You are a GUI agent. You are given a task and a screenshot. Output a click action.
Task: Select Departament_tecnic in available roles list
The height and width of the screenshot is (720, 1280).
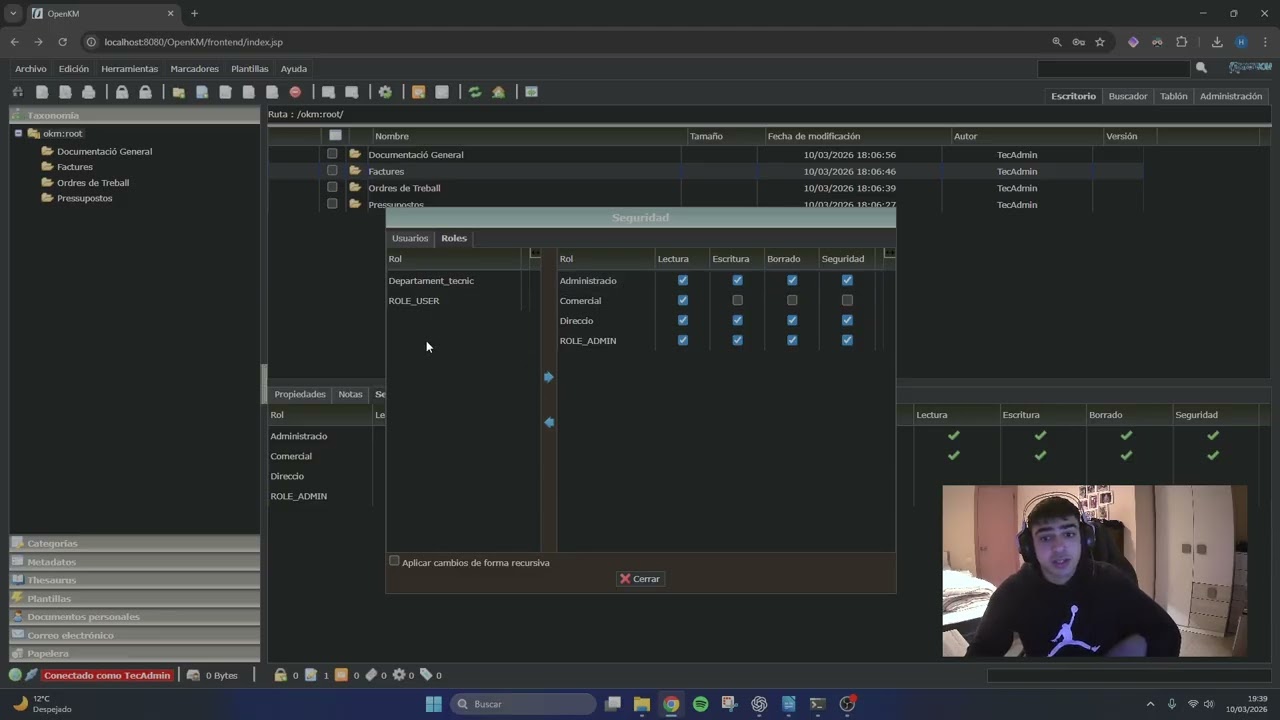coord(431,281)
